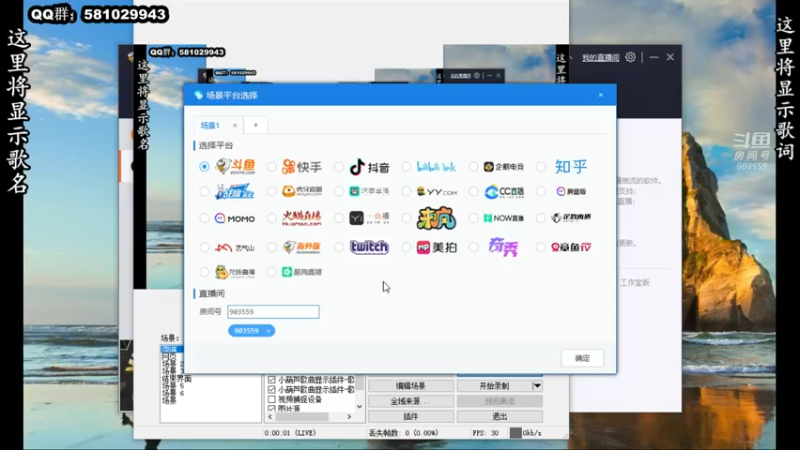800x450 pixels.
Task: Select the Douyu (斗鱼) platform radio button
Action: tap(204, 166)
